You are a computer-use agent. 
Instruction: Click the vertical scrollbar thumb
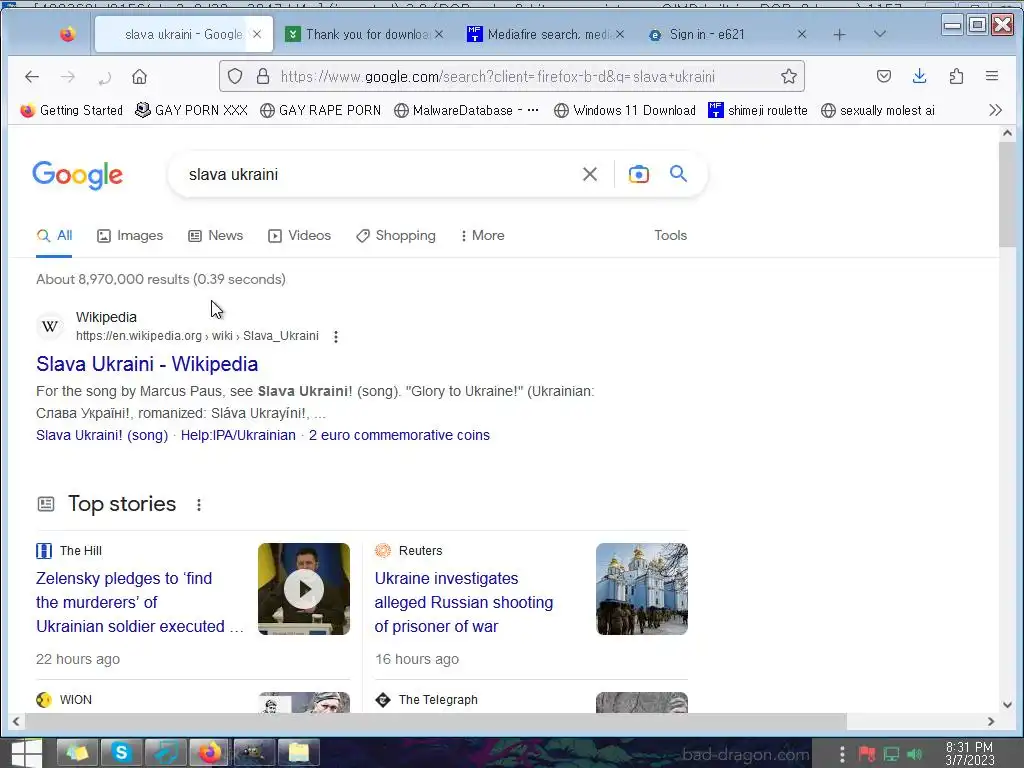(x=1008, y=193)
